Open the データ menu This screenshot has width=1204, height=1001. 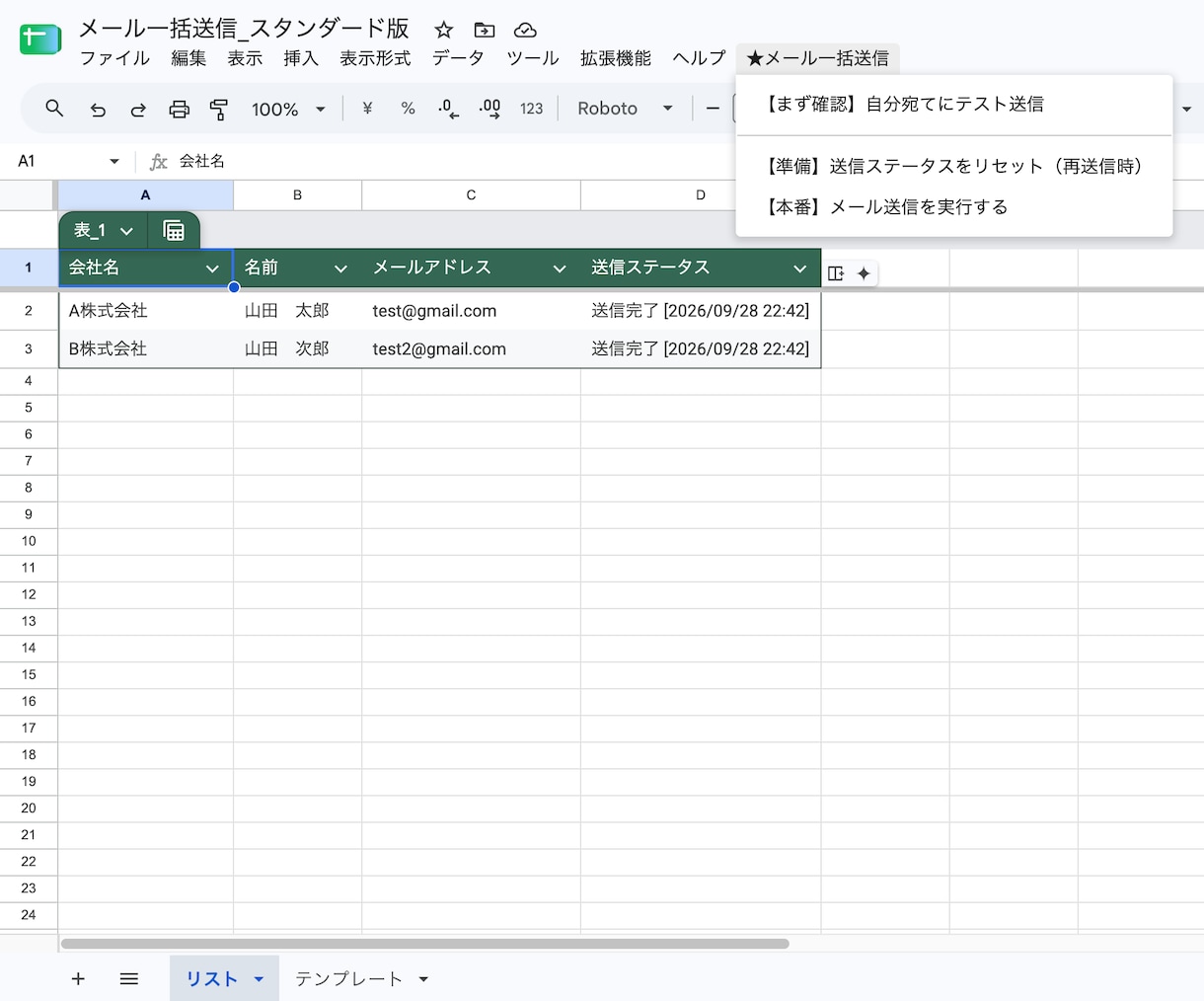pos(458,58)
